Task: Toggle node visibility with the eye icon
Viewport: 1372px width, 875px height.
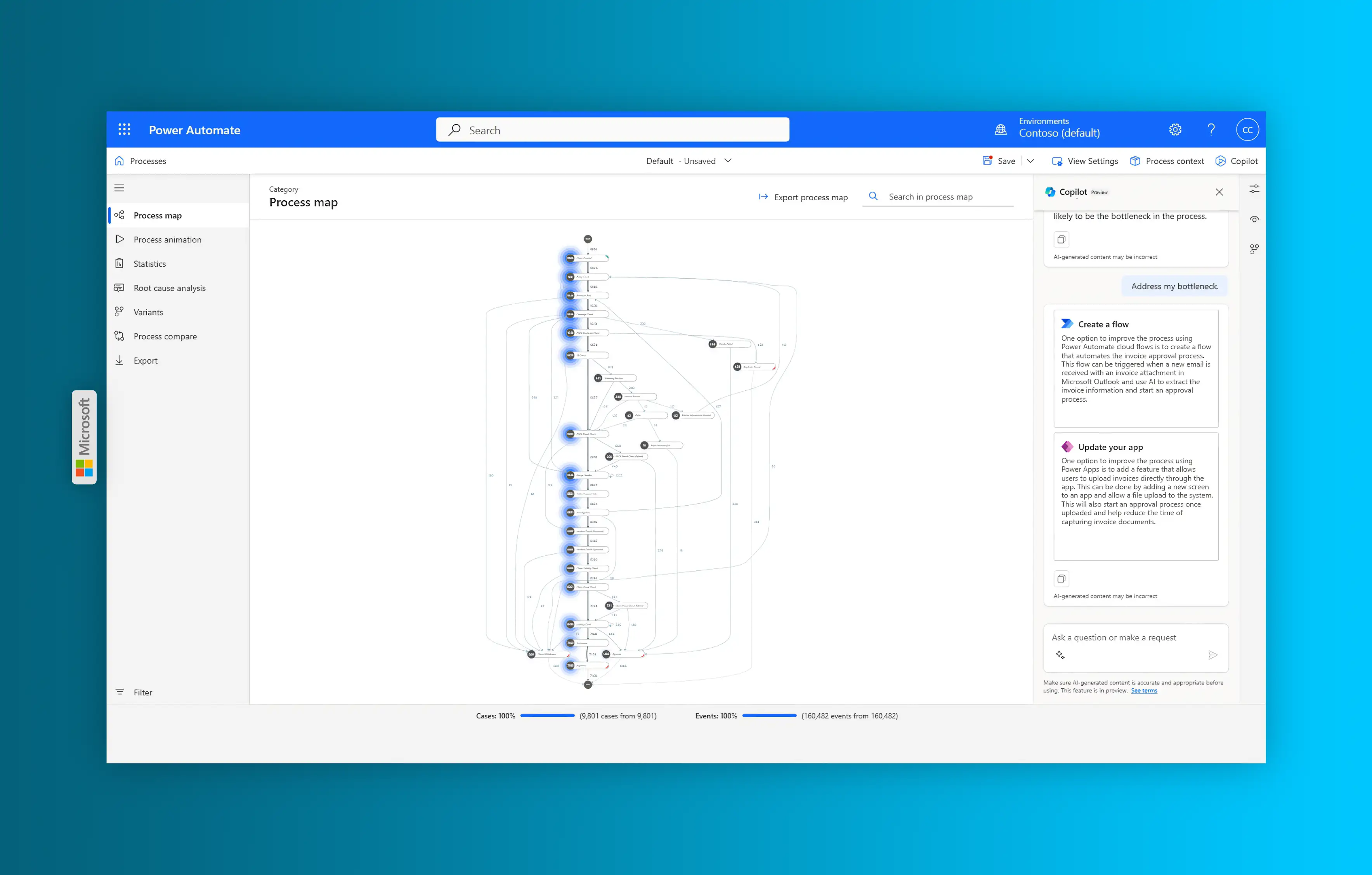Action: pos(1254,219)
